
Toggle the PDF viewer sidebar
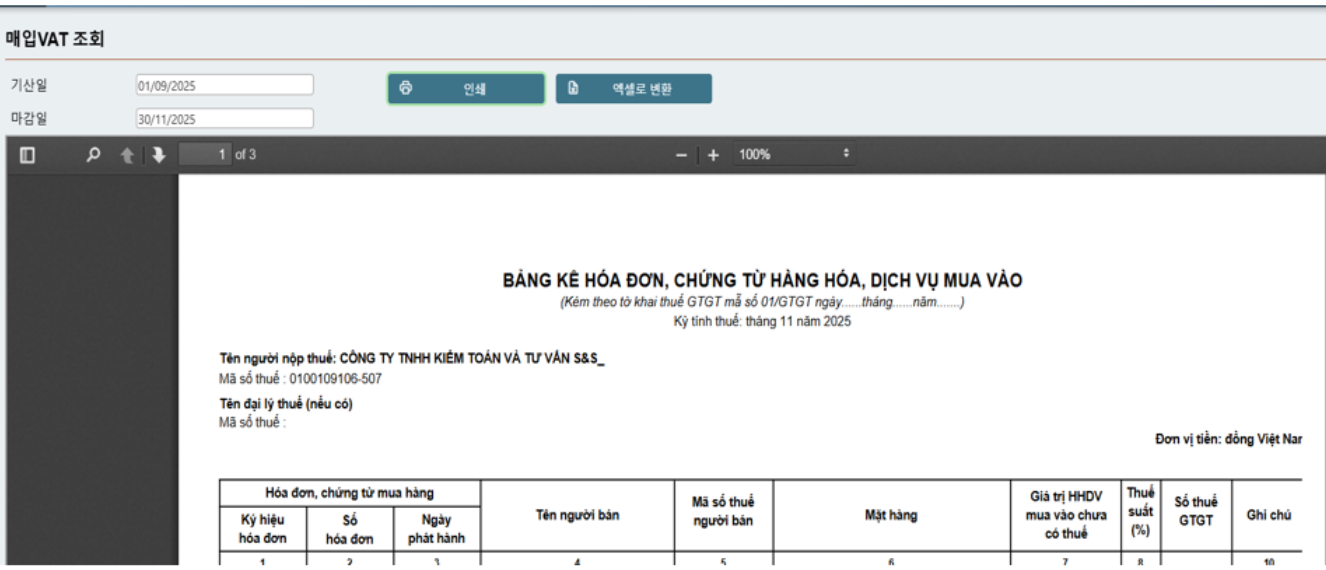(x=28, y=155)
